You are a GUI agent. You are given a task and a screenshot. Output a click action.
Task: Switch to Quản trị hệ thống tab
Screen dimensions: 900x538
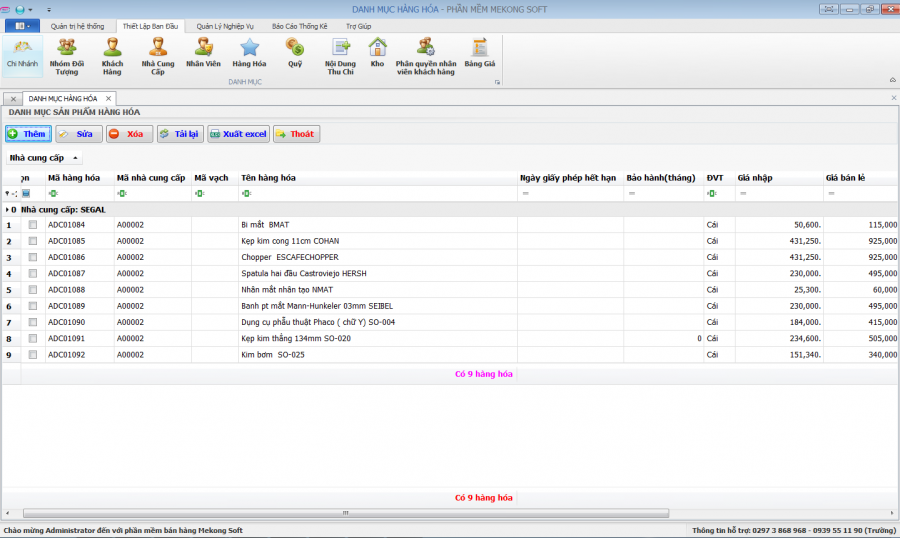(x=77, y=26)
